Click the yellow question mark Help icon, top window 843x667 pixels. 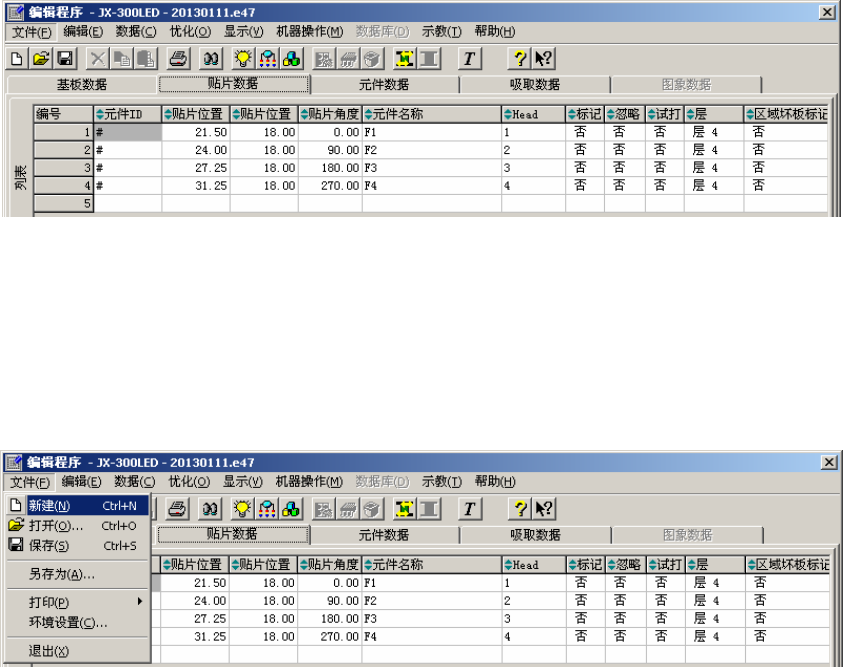coord(519,59)
